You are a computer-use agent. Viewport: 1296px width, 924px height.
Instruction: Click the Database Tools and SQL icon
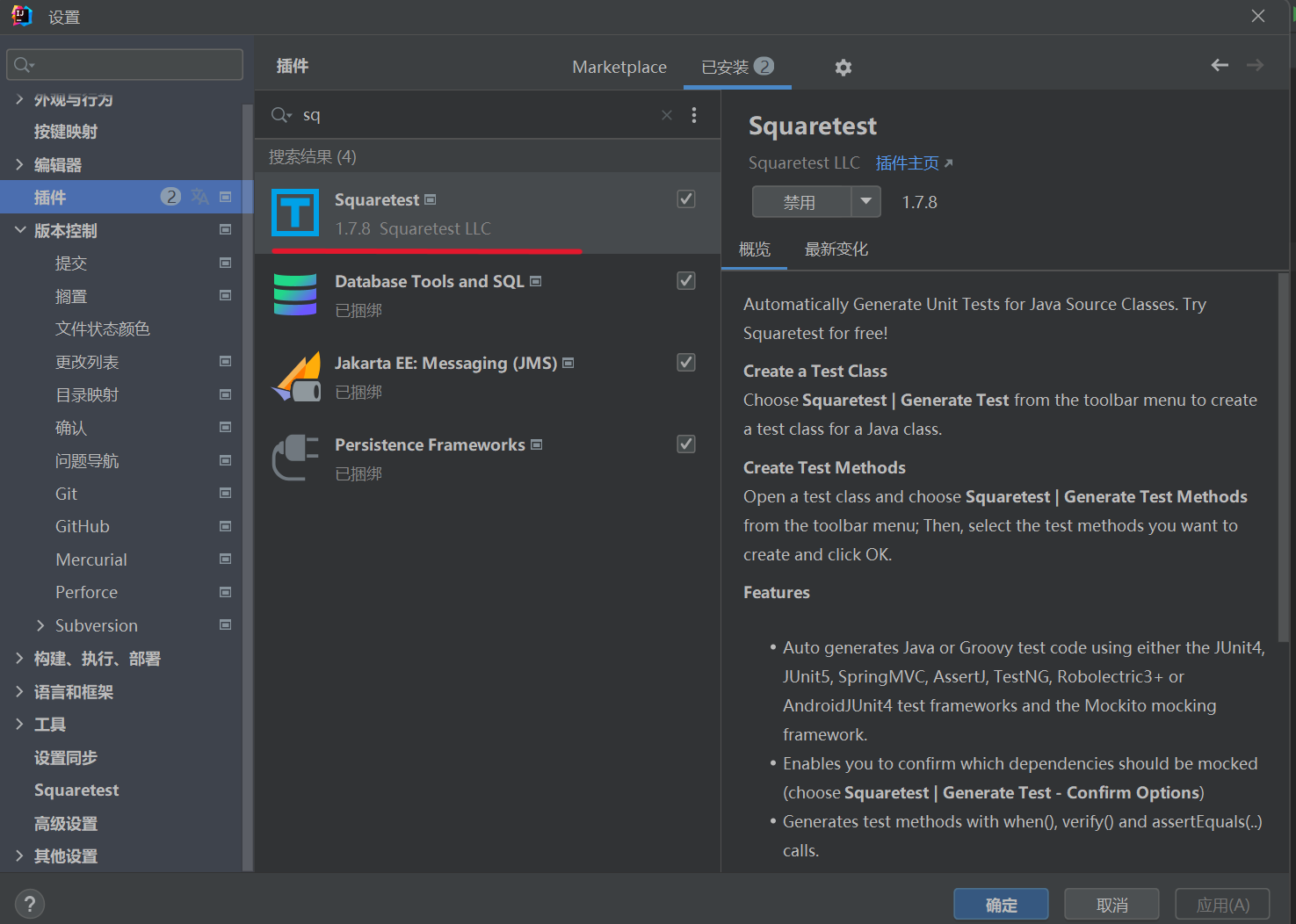(295, 294)
